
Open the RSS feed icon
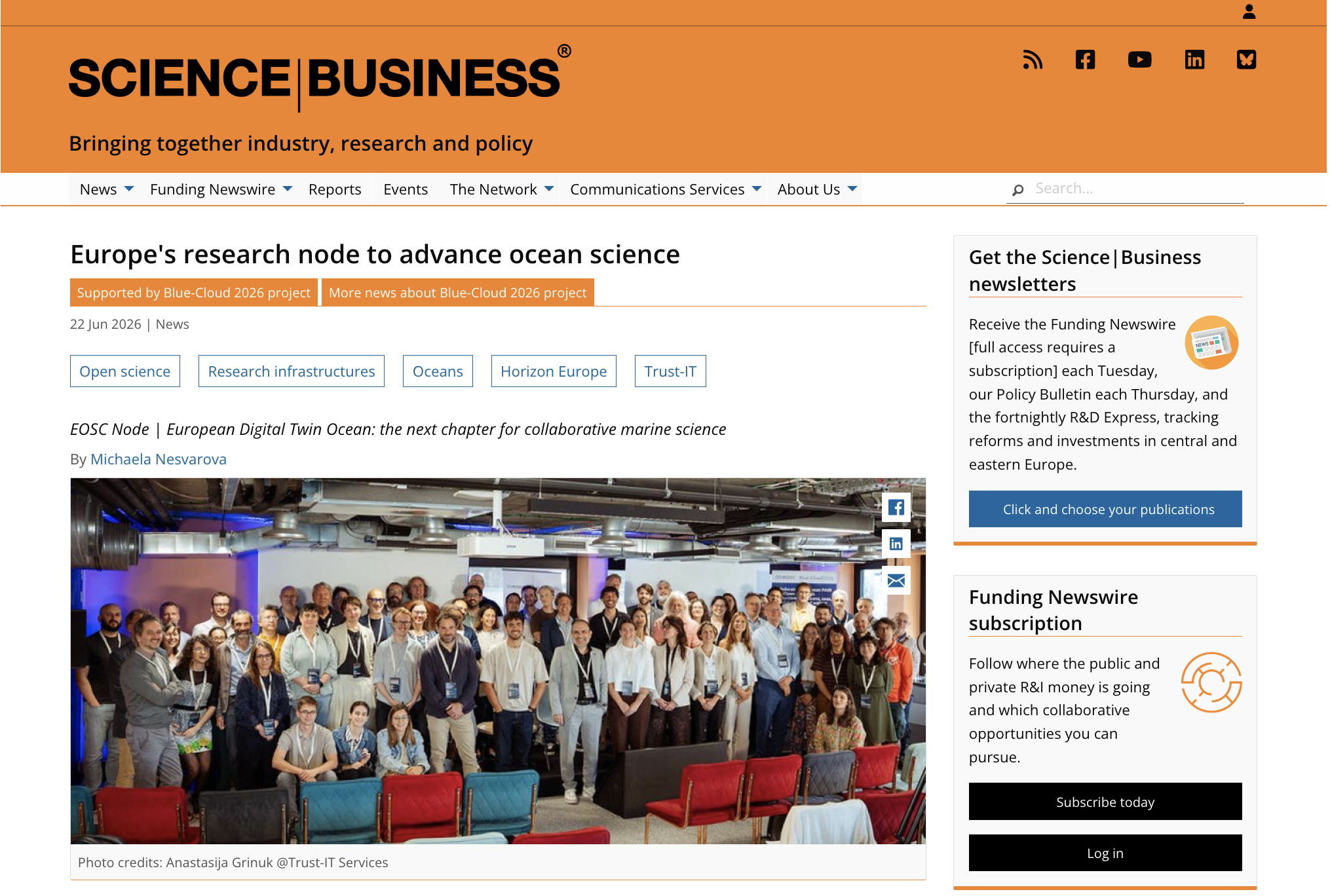[x=1033, y=60]
